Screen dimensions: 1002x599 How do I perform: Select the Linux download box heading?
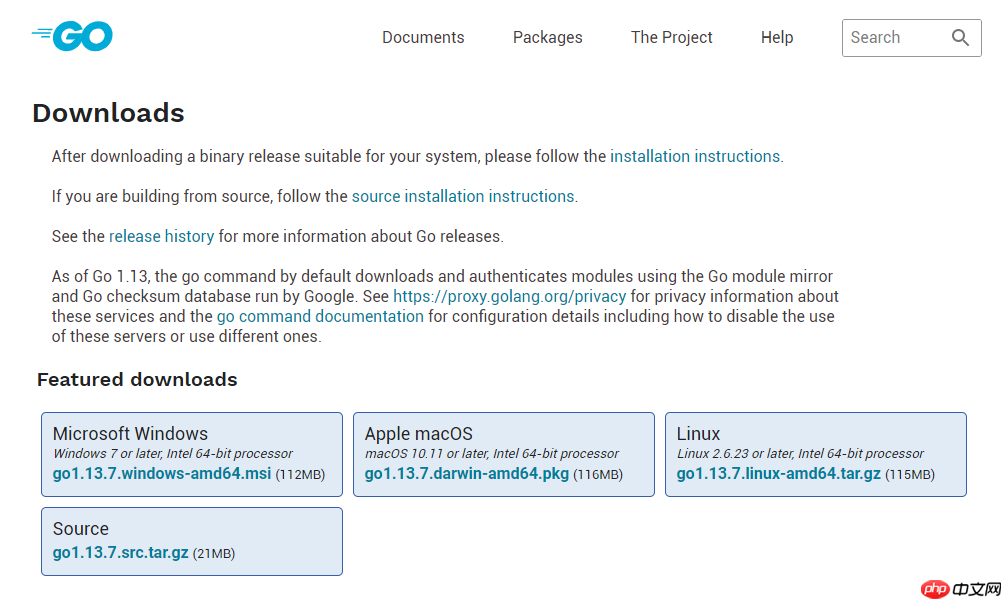click(x=698, y=434)
